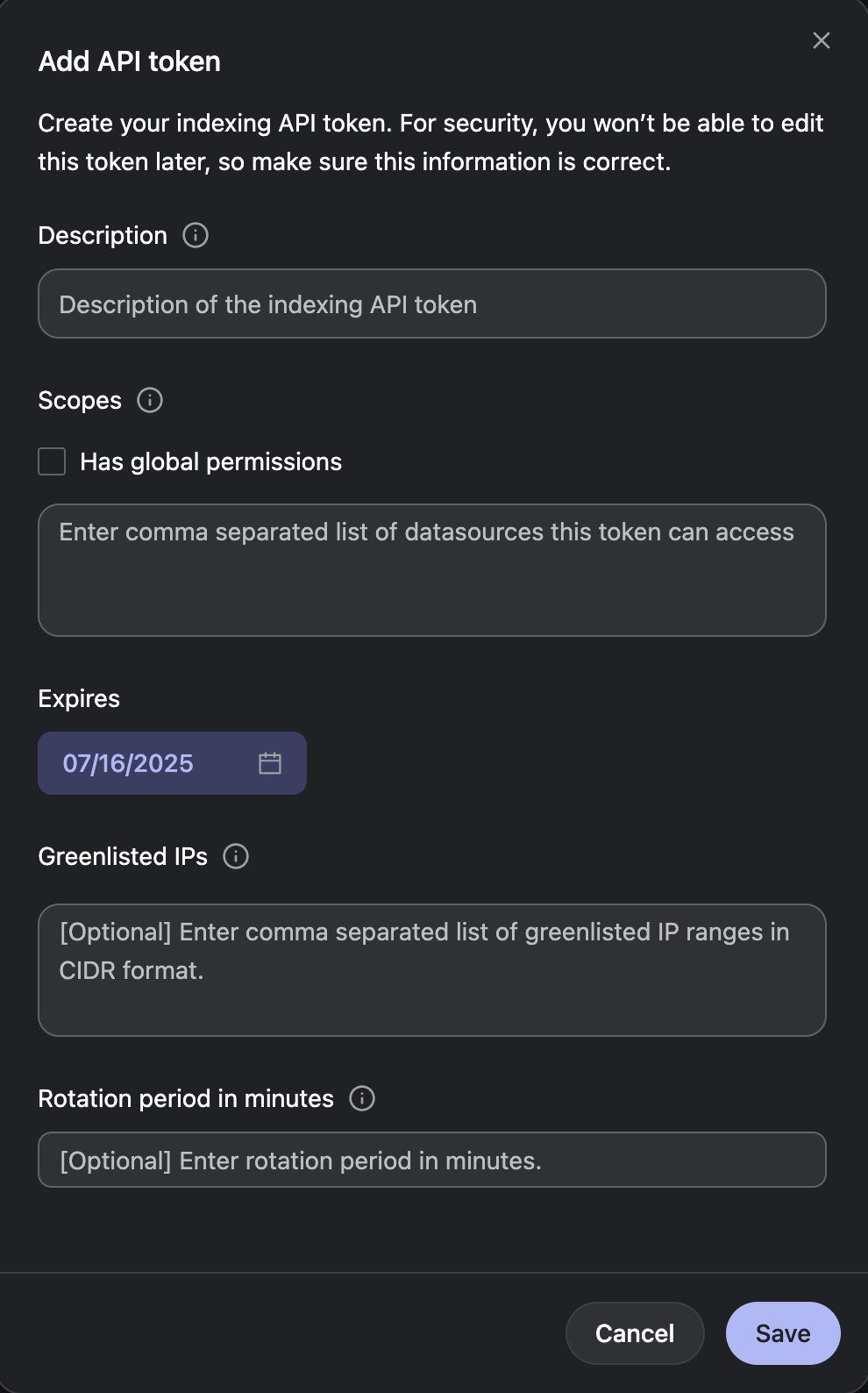This screenshot has height=1393, width=868.
Task: Open the Rotation period info icon
Action: [361, 1098]
